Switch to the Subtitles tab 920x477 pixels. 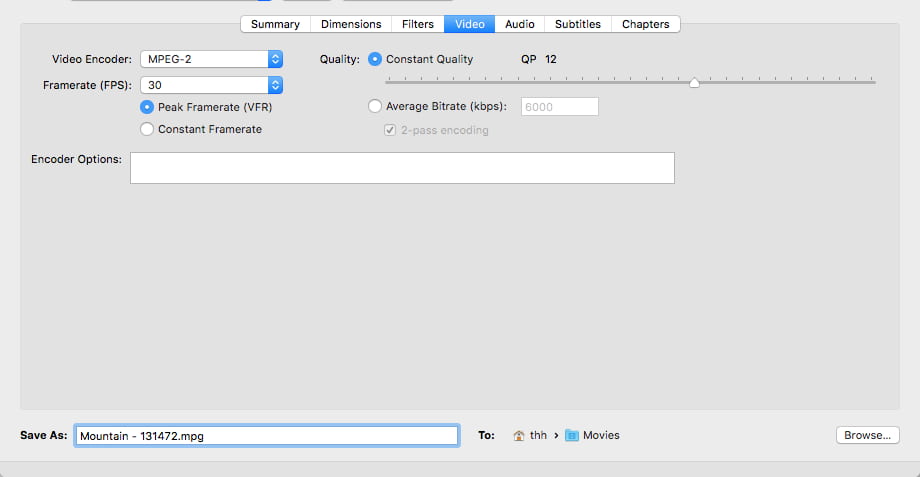click(578, 24)
